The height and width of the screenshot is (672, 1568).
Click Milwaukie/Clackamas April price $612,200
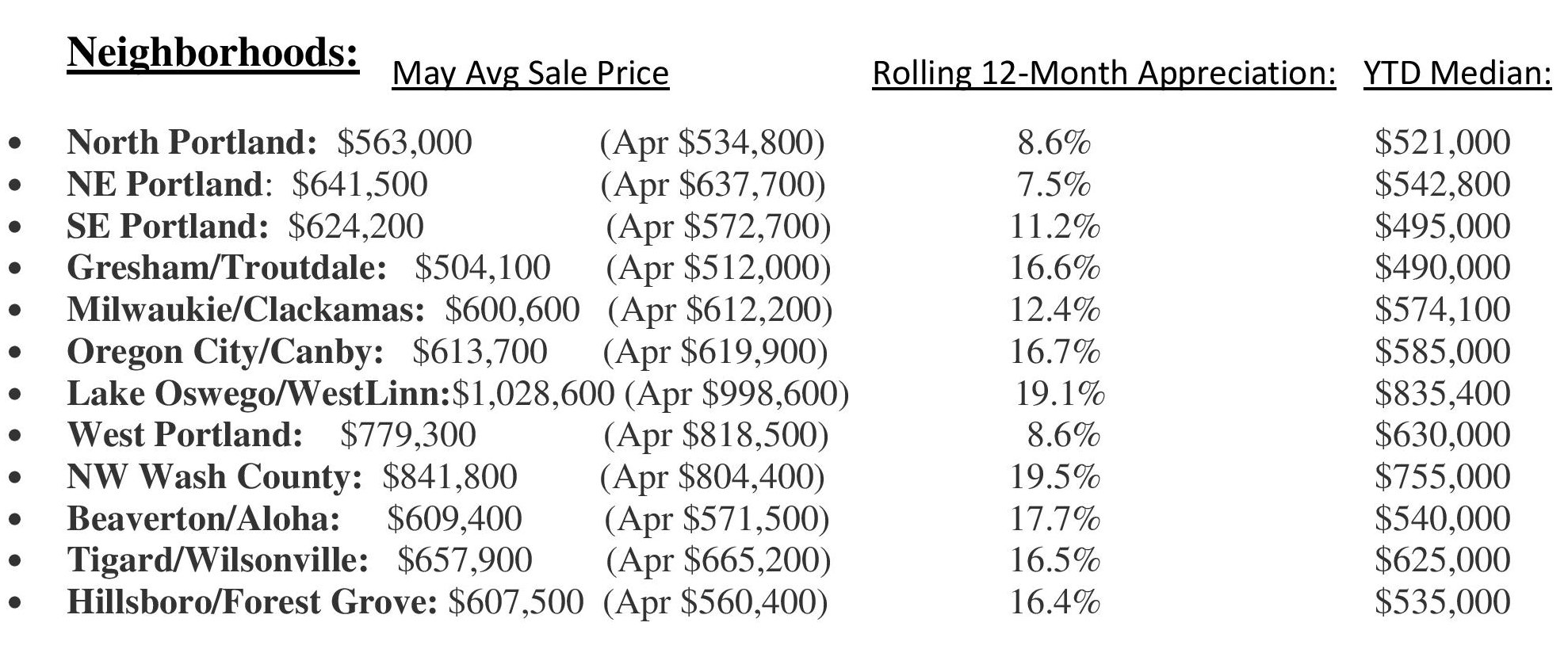tap(720, 310)
